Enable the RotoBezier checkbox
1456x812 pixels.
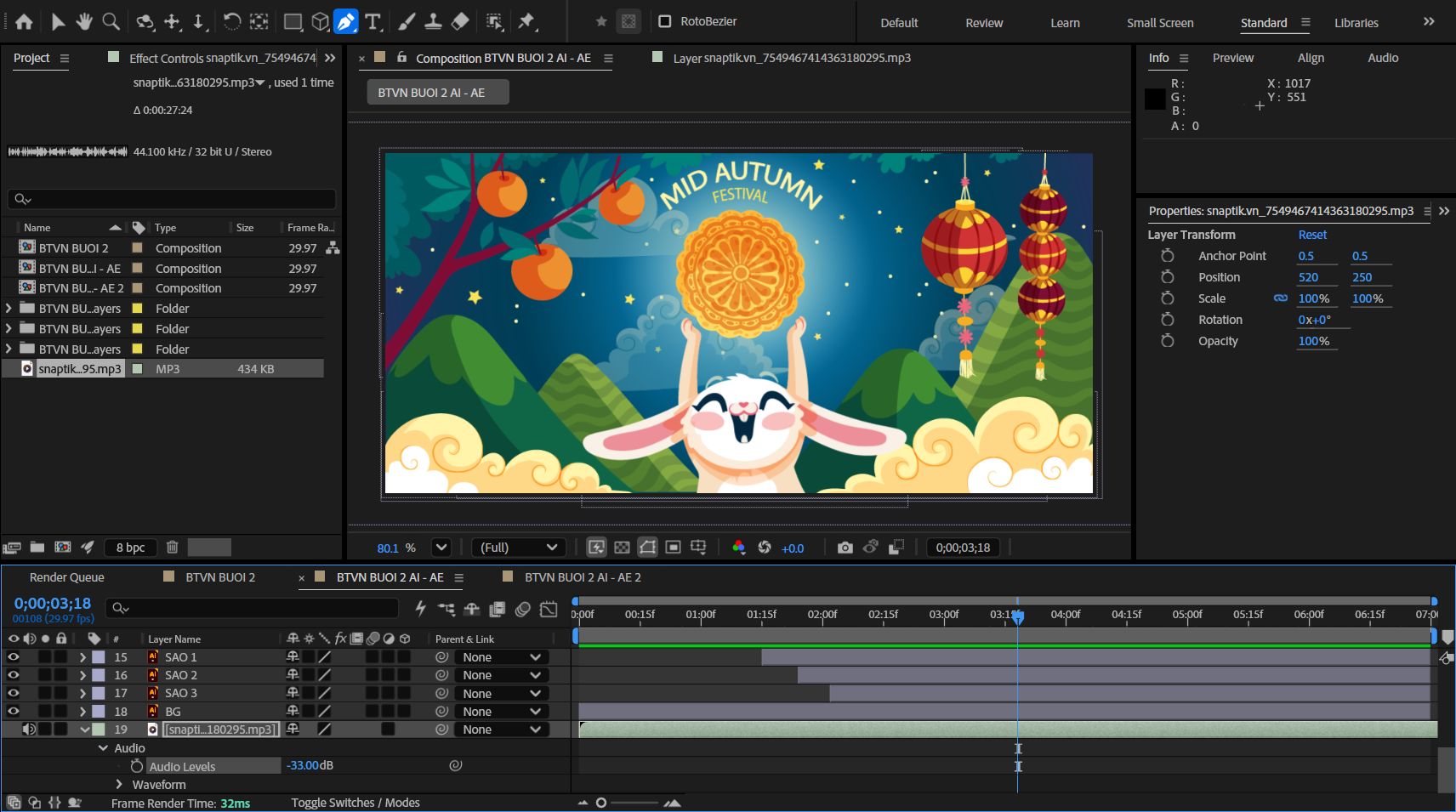(665, 21)
